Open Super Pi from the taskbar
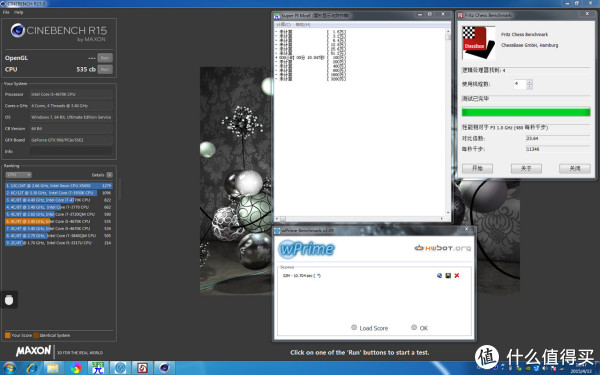The height and width of the screenshot is (375, 600). pos(98,368)
